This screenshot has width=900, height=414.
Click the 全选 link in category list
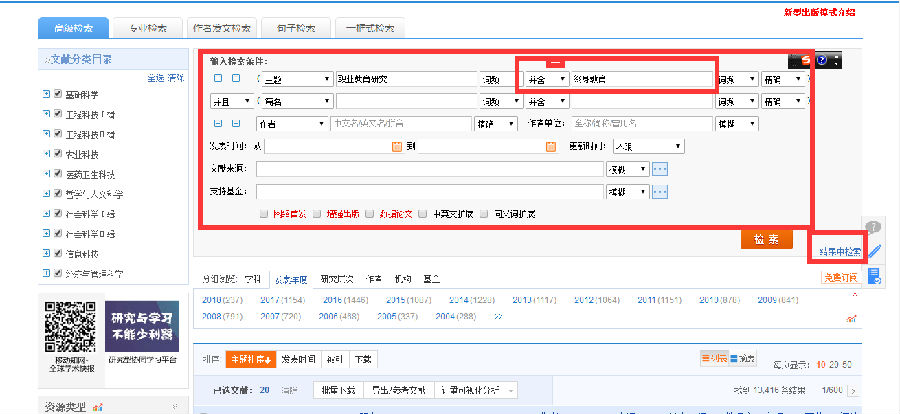click(x=156, y=79)
